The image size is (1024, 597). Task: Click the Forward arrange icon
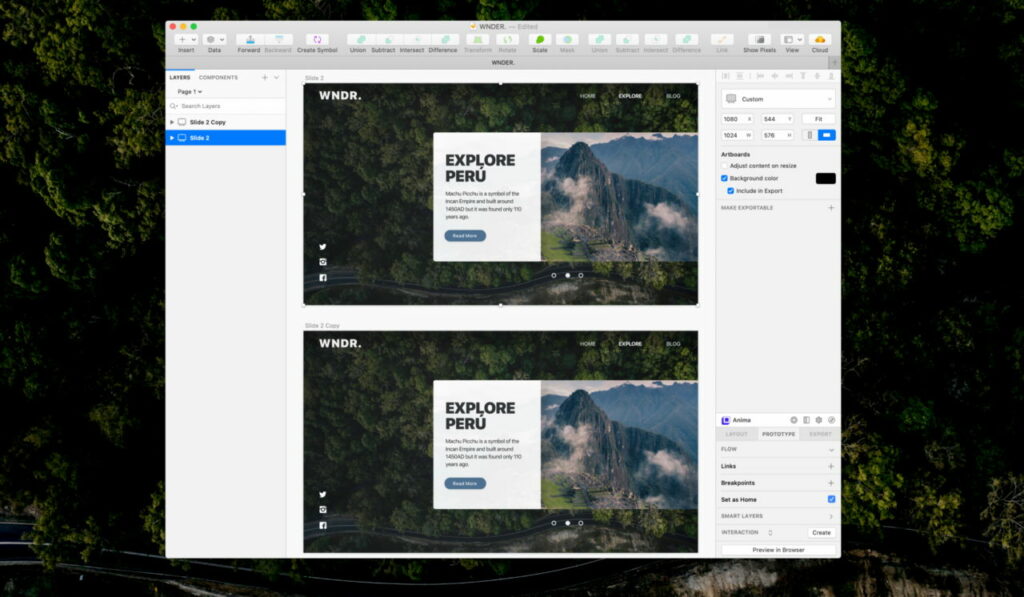(x=249, y=40)
